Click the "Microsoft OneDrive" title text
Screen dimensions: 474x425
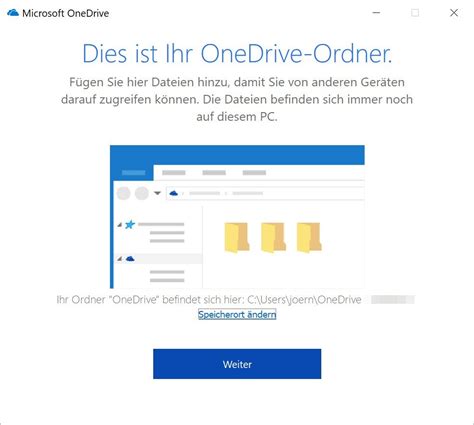click(66, 13)
